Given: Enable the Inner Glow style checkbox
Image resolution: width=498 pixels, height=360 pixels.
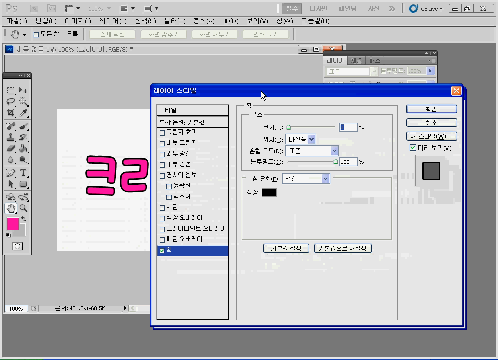Looking at the screenshot, I should pyautogui.click(x=162, y=165).
